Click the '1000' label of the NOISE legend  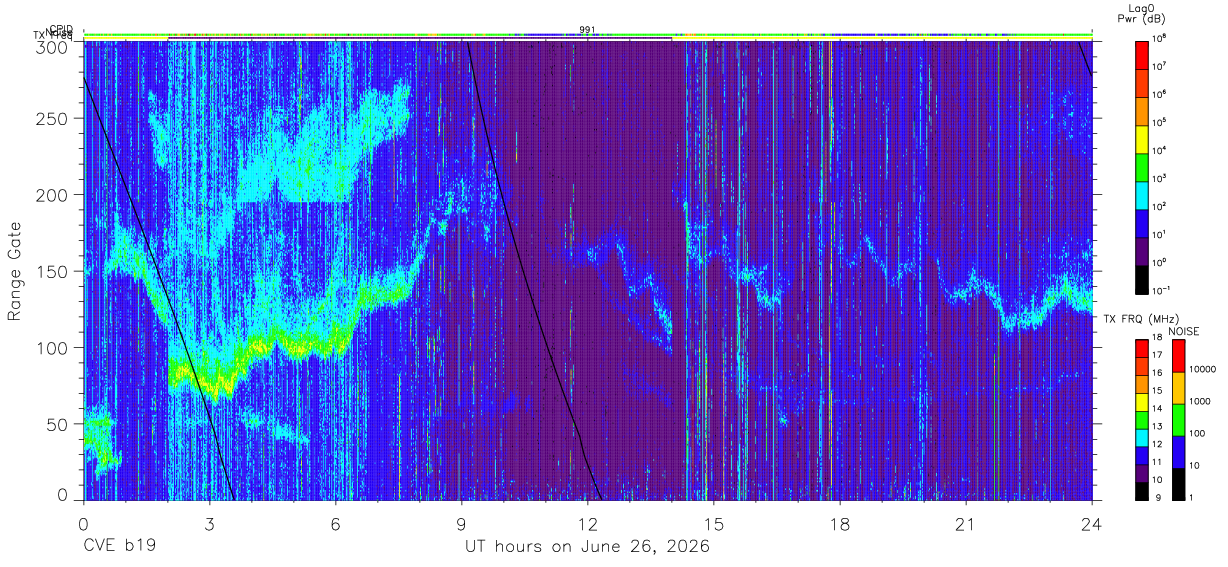[x=1199, y=400]
